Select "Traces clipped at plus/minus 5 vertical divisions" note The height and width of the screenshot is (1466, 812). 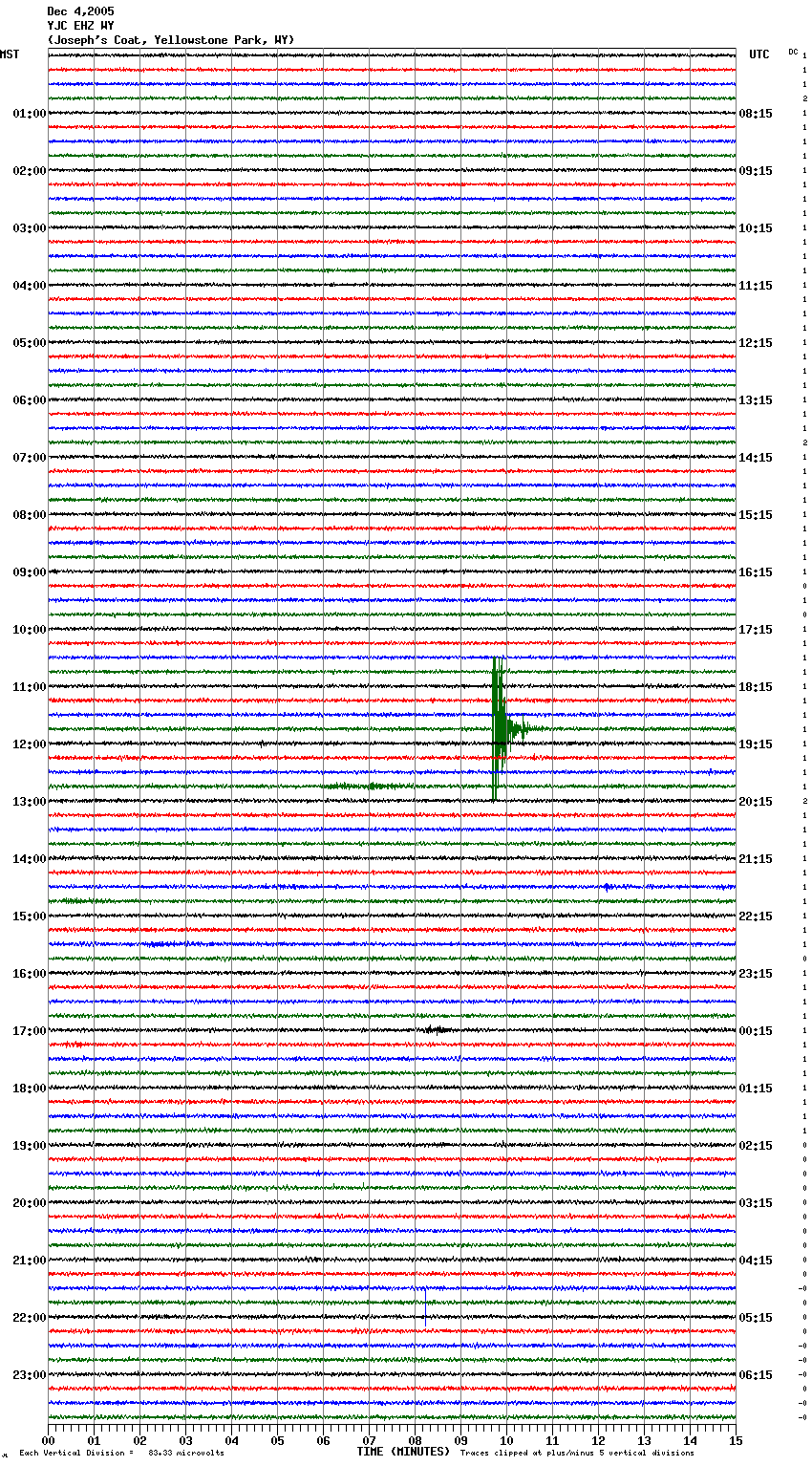577,1453
